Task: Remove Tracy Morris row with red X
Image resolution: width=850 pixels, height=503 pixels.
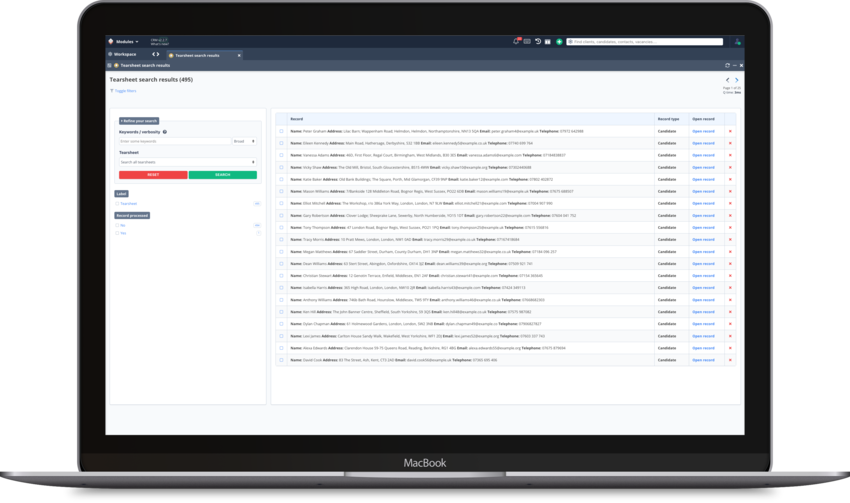Action: pyautogui.click(x=730, y=240)
